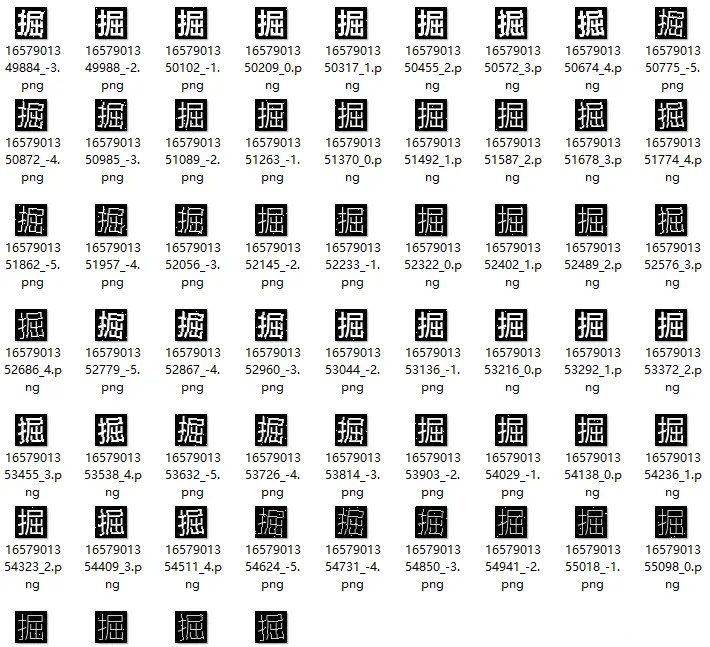Select thumbnail for 1657901350674_4.png
710x647 pixels.
[x=591, y=23]
